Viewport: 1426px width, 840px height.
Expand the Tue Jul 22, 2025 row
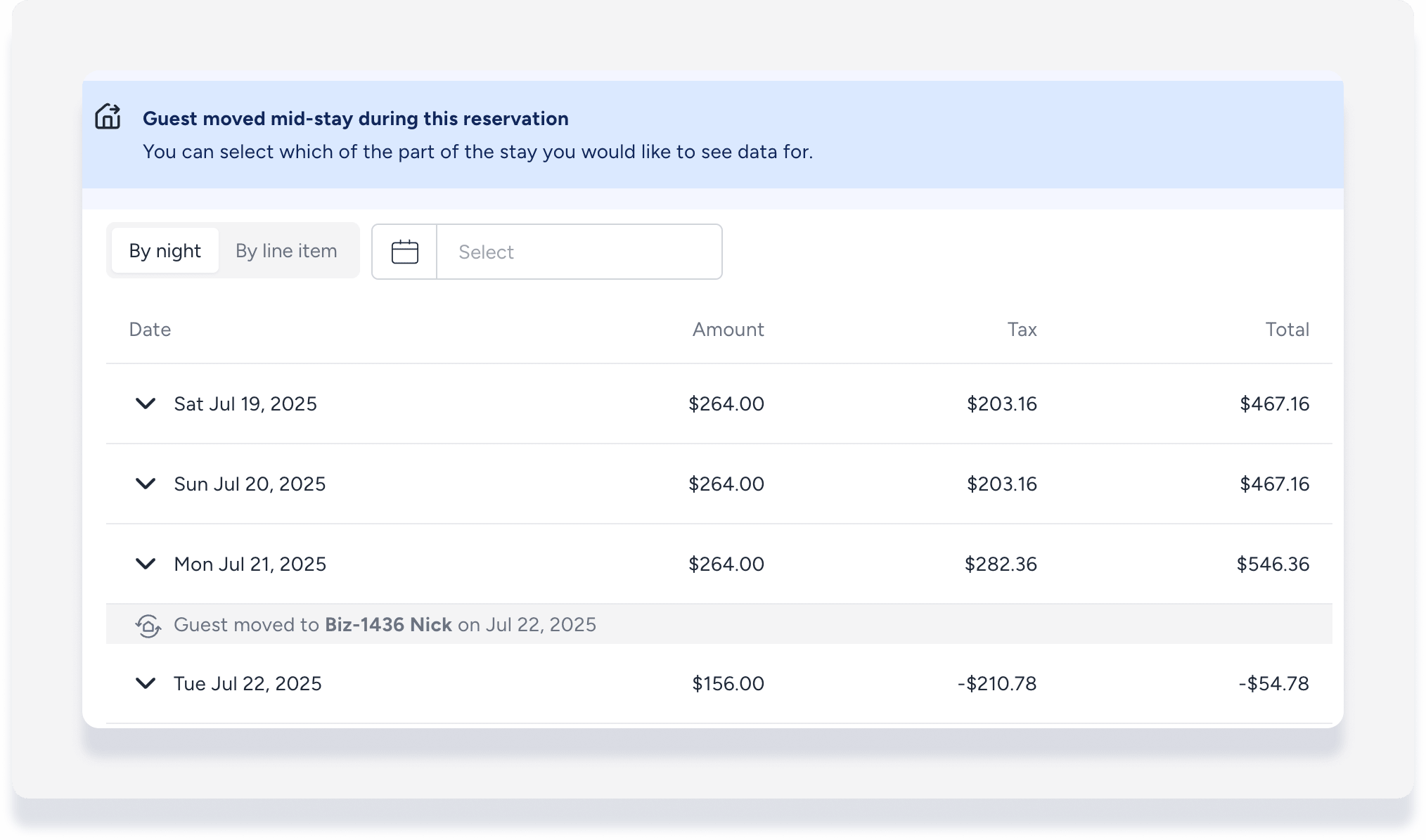(x=146, y=683)
